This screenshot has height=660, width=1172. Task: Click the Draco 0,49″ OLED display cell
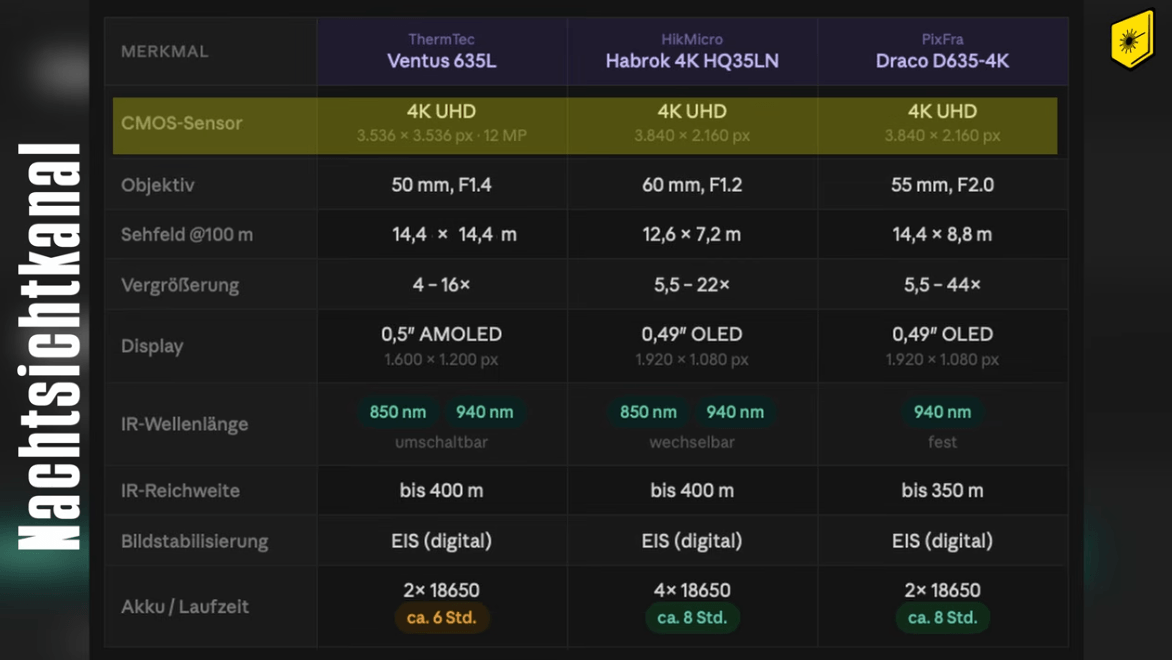click(x=942, y=346)
